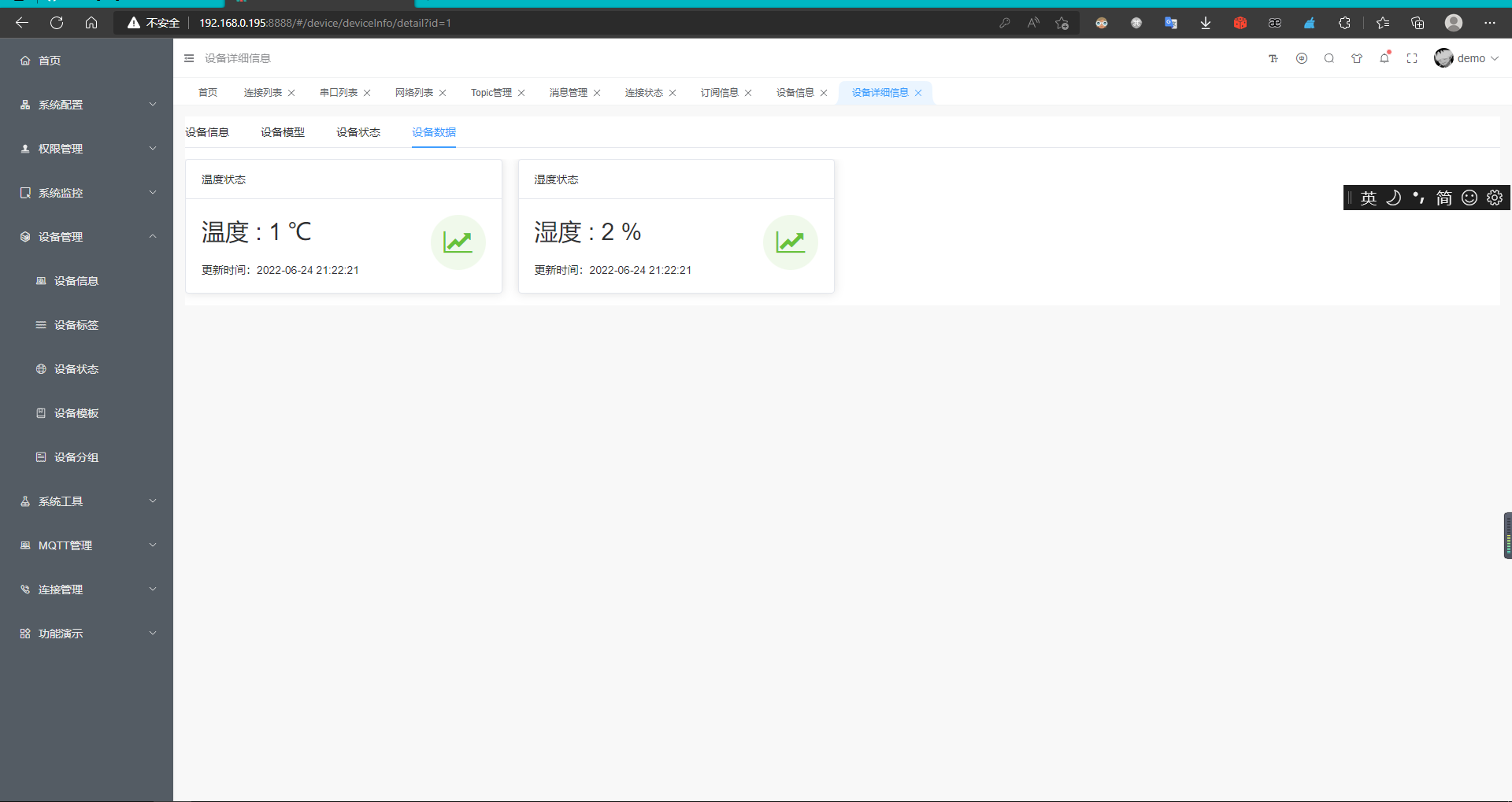
Task: Close the 消息管理 page tab
Action: [x=597, y=93]
